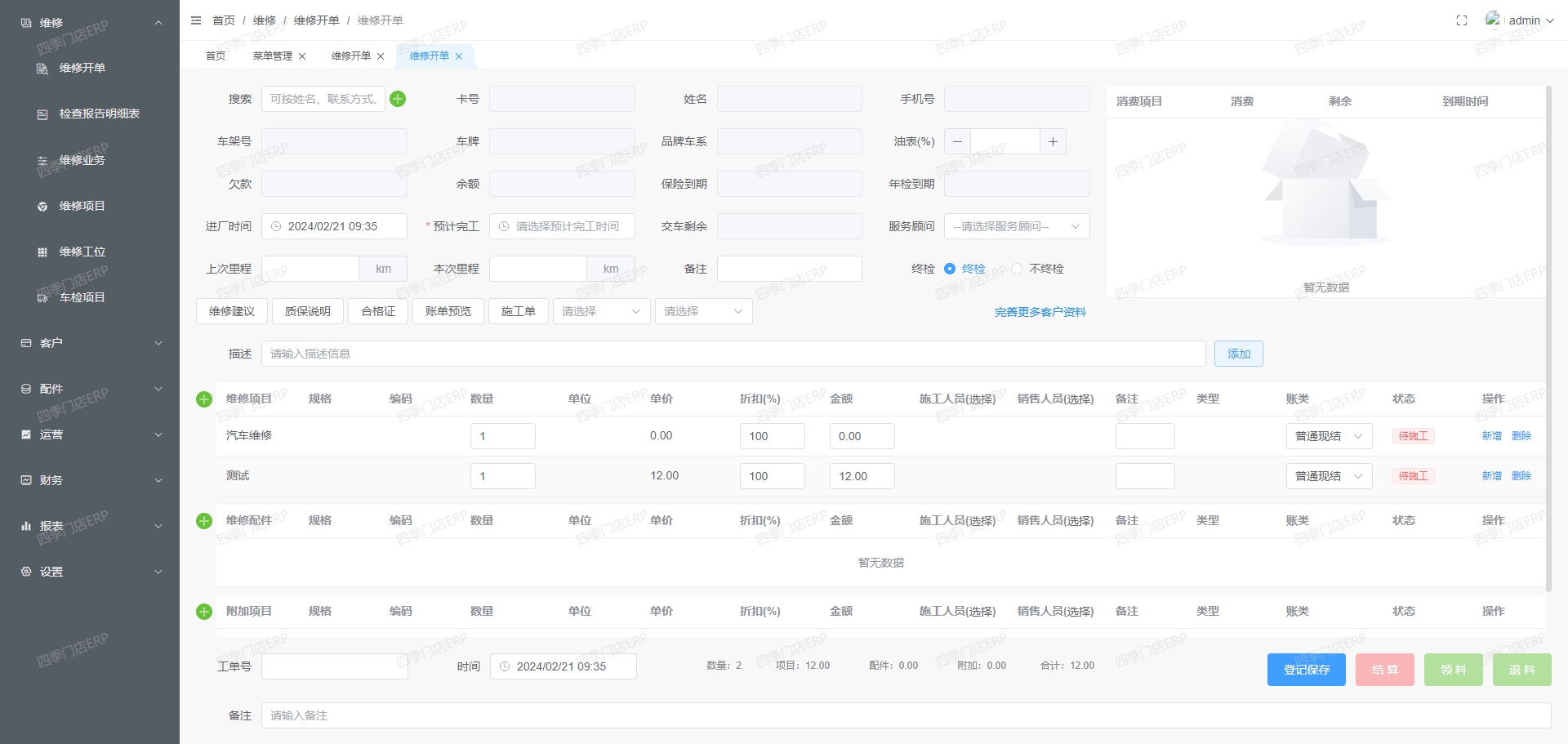The image size is (1568, 744).
Task: Click the 添加 description button
Action: [1239, 354]
